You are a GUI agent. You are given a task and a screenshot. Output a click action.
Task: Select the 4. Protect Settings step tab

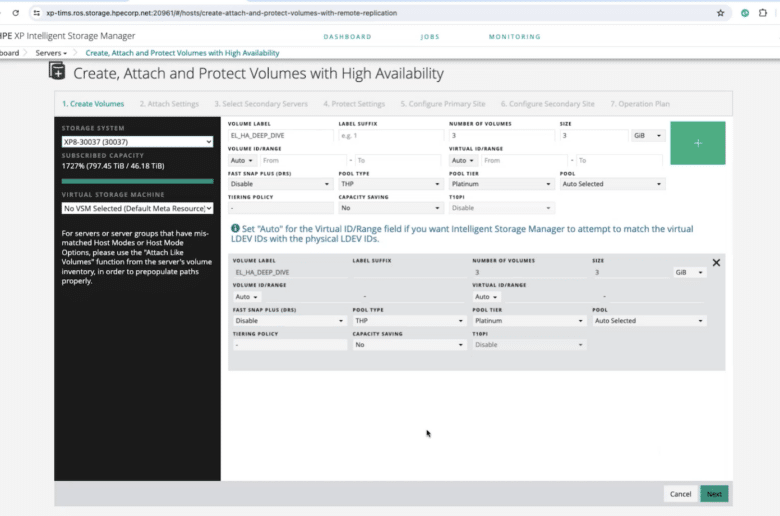354,103
